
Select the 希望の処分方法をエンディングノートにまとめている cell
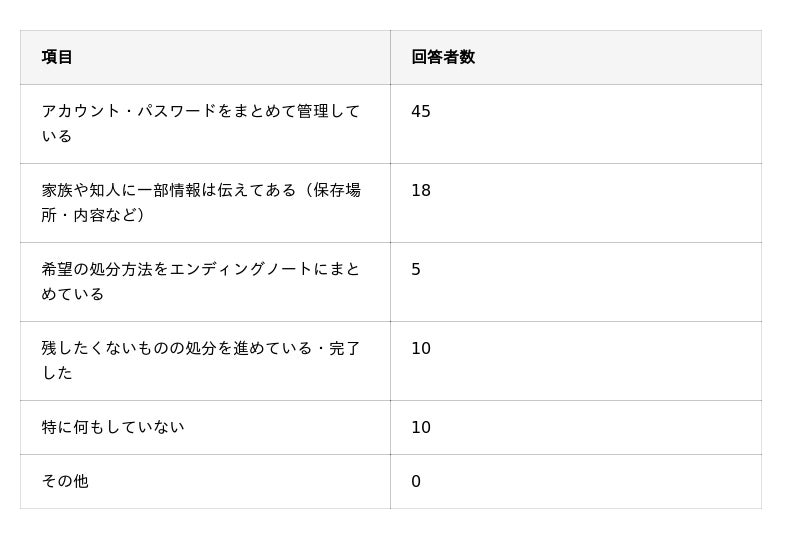point(200,281)
